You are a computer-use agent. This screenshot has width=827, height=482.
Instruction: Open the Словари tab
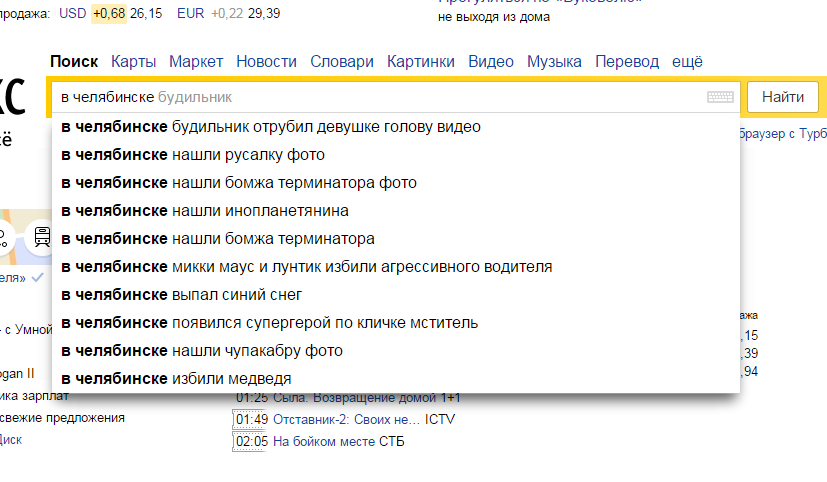click(342, 62)
